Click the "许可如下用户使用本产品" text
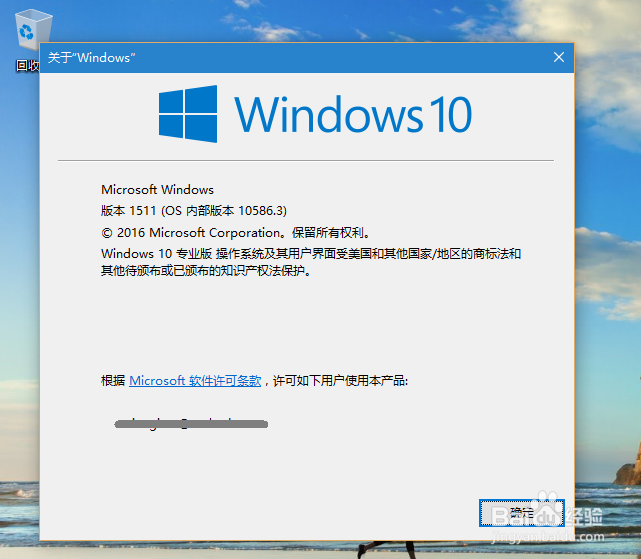Image resolution: width=641 pixels, height=559 pixels. 340,381
